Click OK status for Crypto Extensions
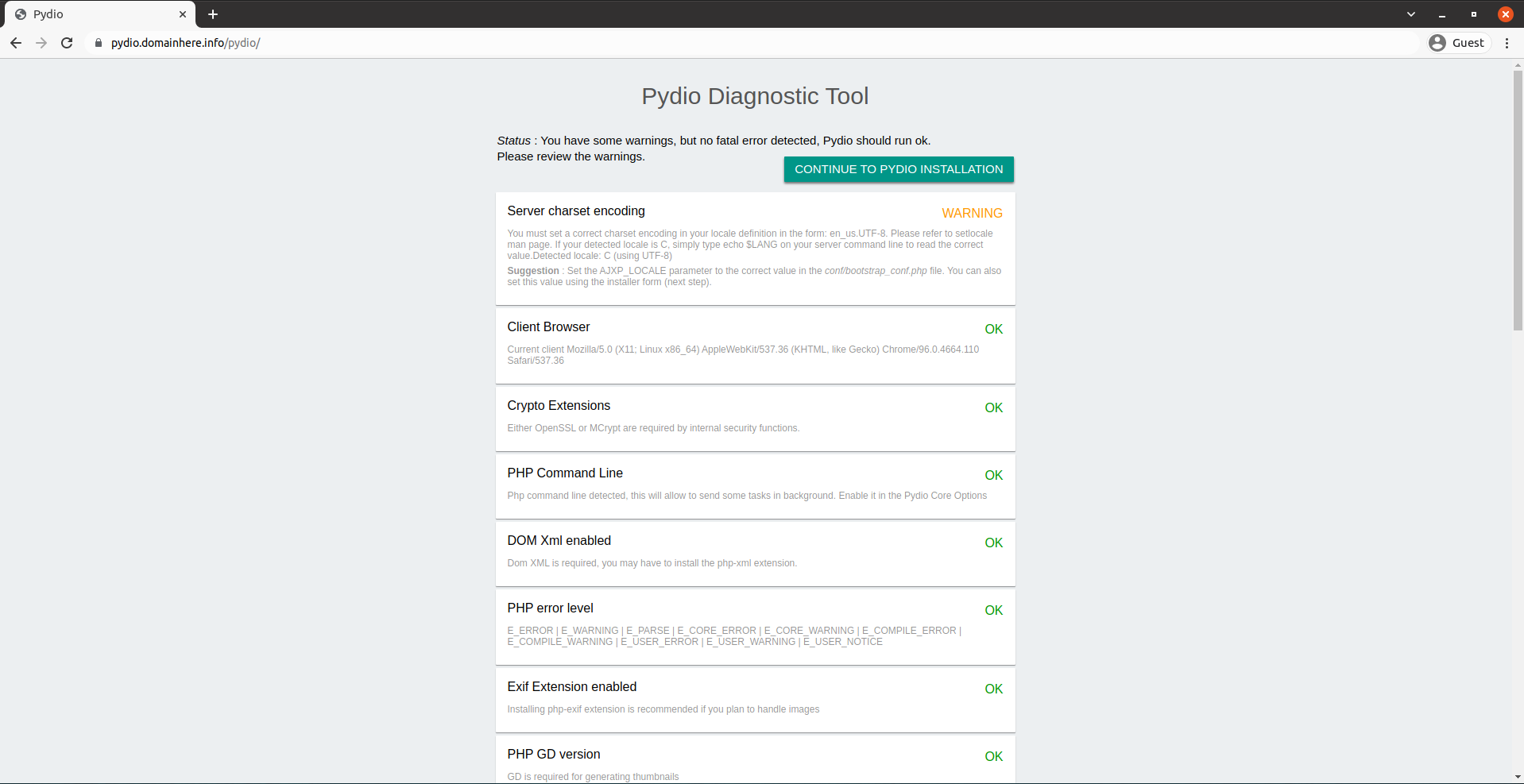This screenshot has height=784, width=1524. (993, 407)
